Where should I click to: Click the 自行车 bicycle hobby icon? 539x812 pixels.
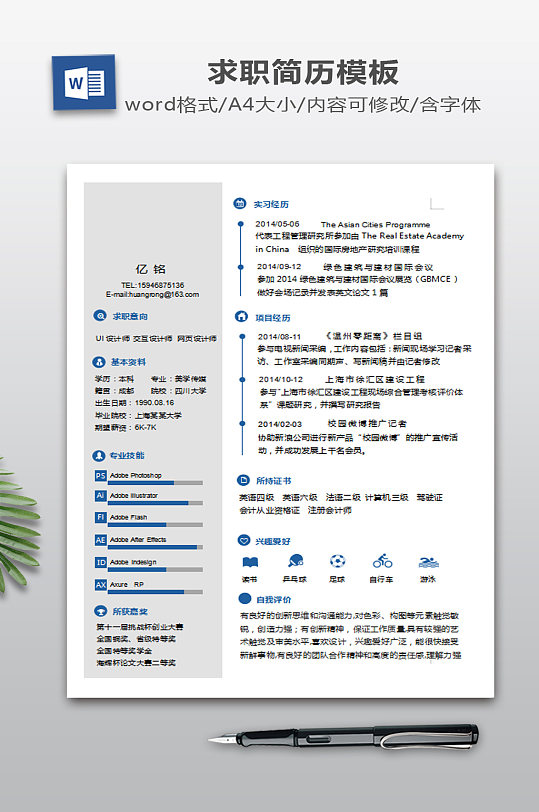(383, 561)
